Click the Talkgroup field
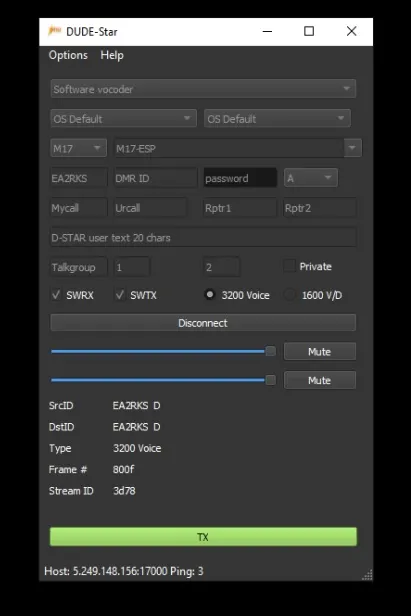The height and width of the screenshot is (616, 411). [x=78, y=267]
